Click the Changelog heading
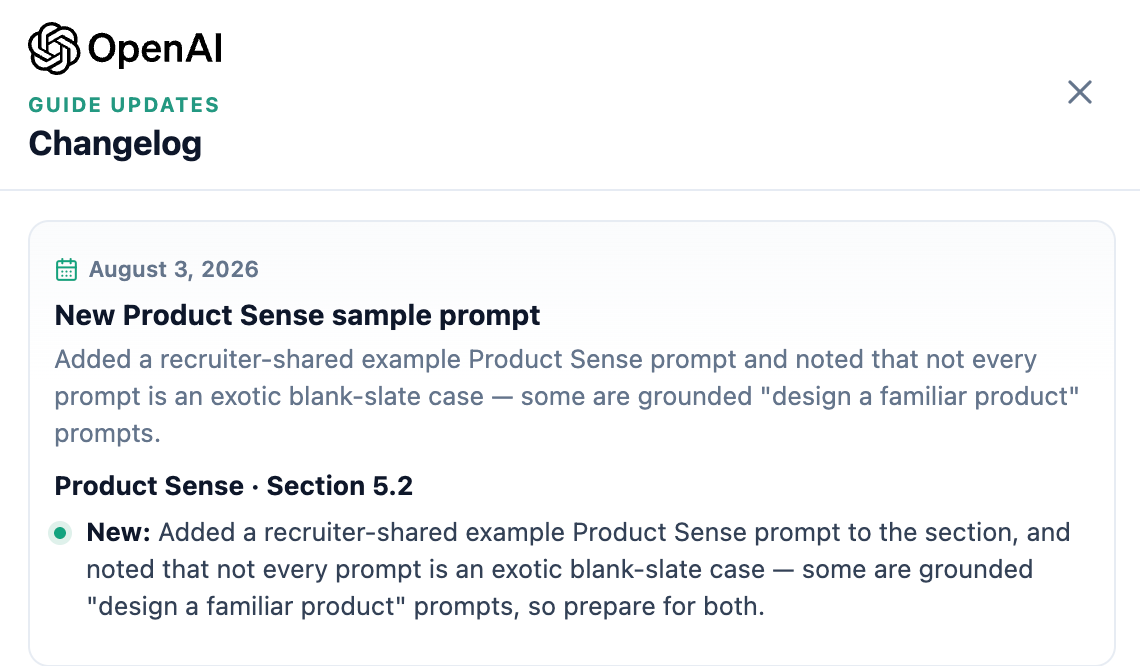 coord(115,143)
